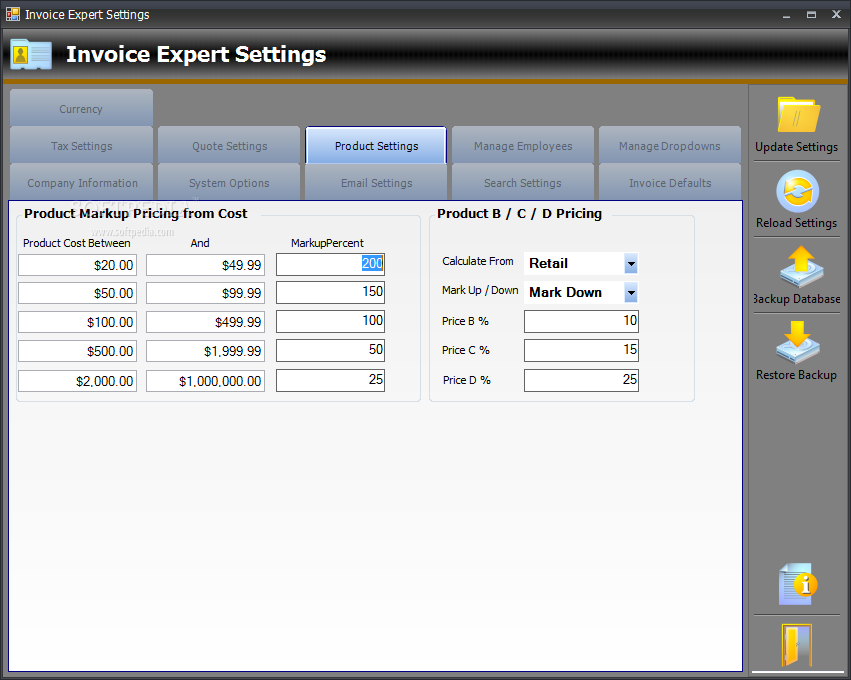Click the Reload Settings refresh icon
This screenshot has width=851, height=680.
click(797, 191)
